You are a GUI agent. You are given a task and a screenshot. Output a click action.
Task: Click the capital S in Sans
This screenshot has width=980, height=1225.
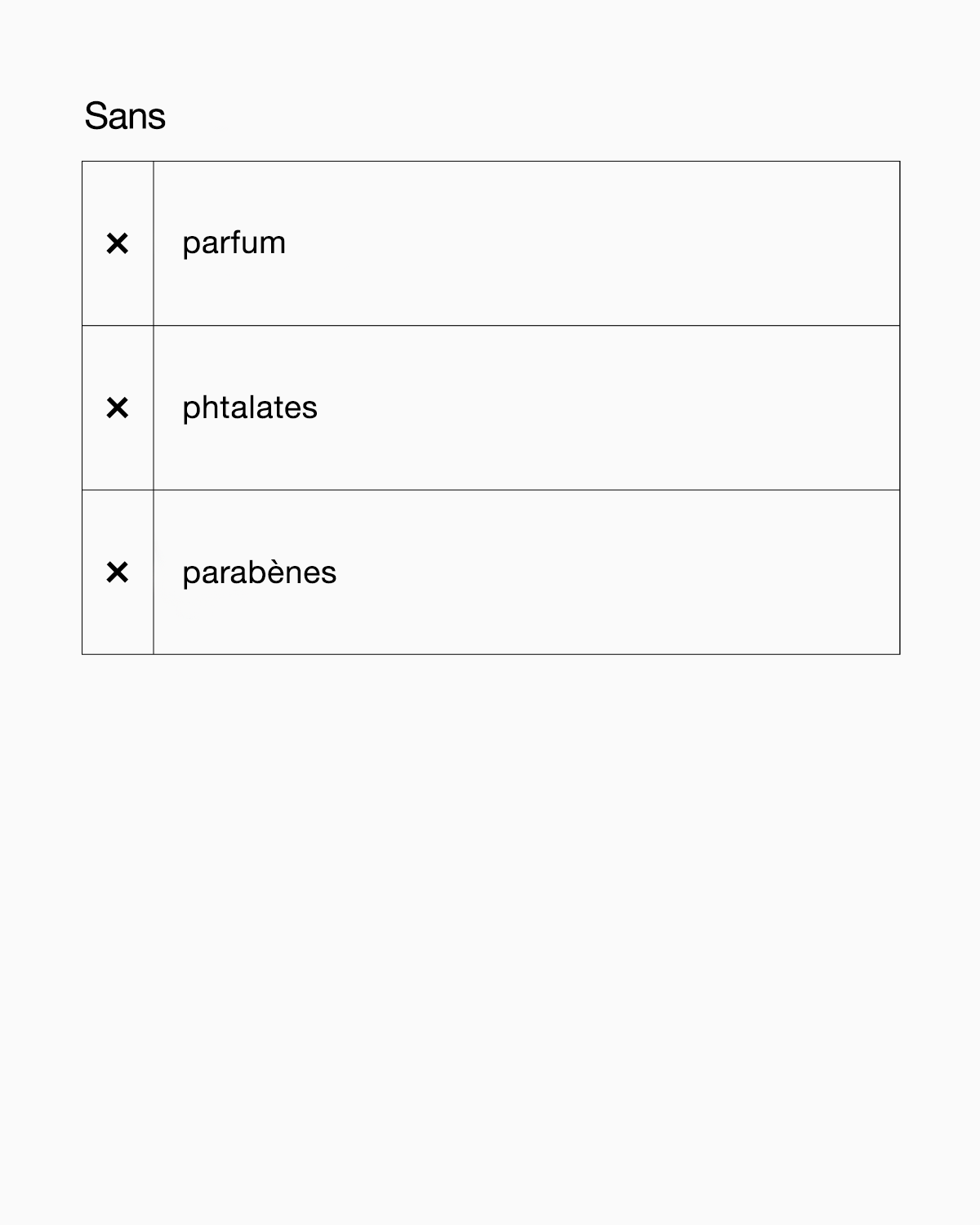[x=96, y=116]
